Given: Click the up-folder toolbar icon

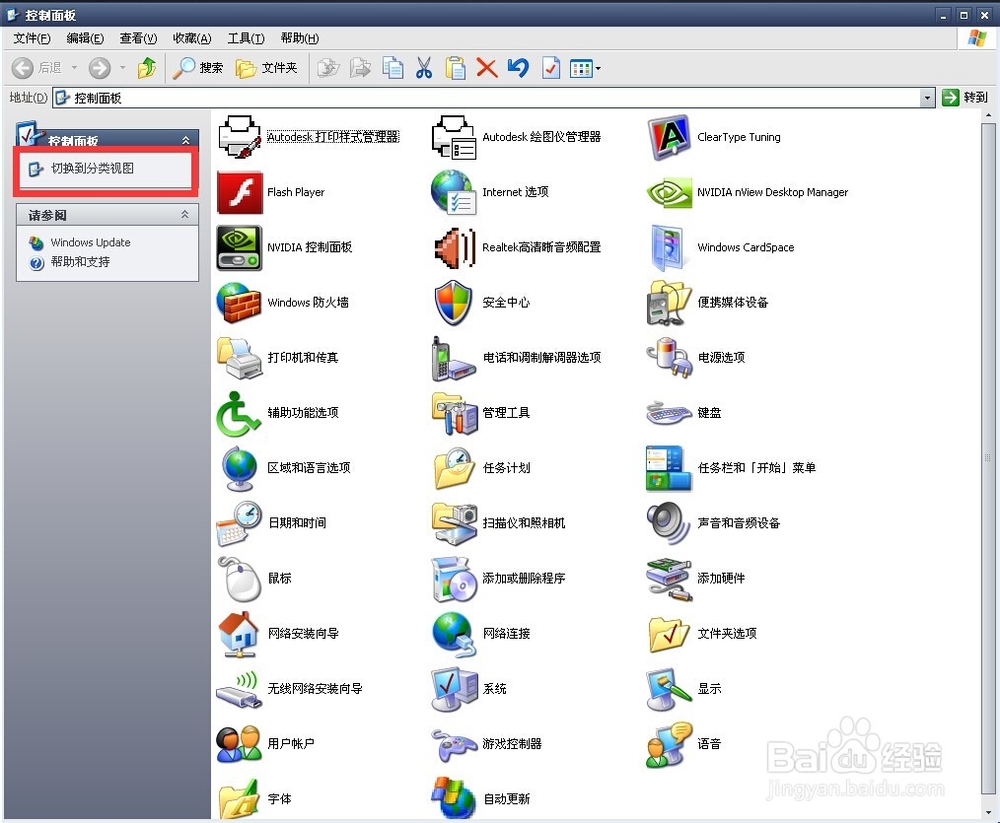Looking at the screenshot, I should tap(147, 68).
